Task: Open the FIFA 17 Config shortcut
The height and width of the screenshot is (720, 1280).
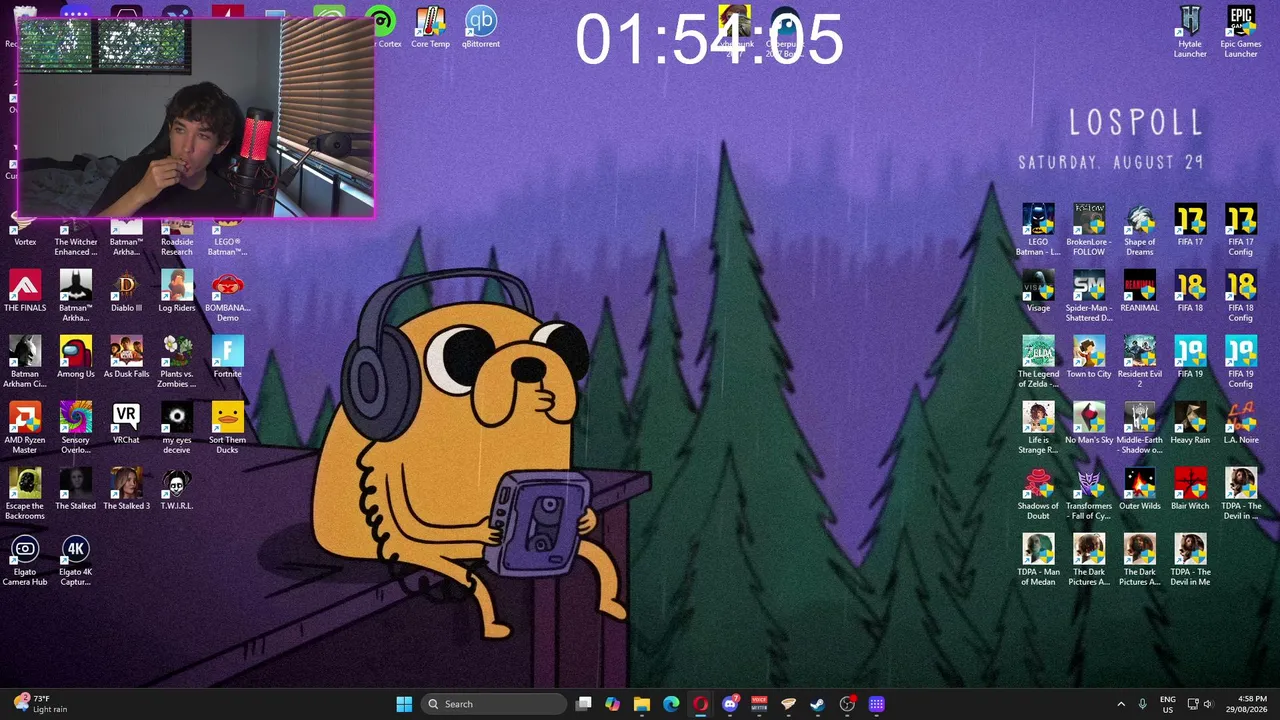Action: click(1241, 230)
